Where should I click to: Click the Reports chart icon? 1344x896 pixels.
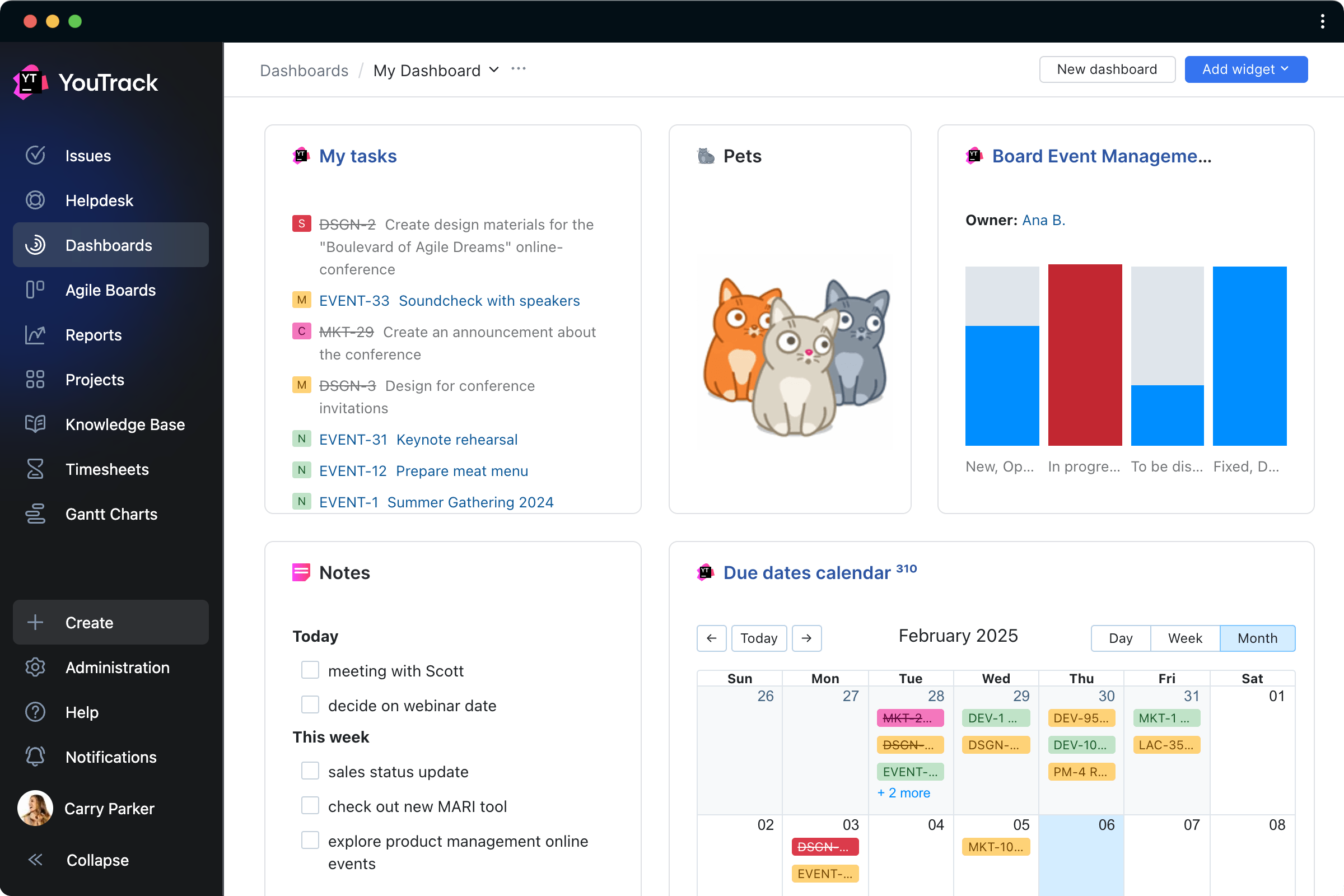click(x=35, y=335)
